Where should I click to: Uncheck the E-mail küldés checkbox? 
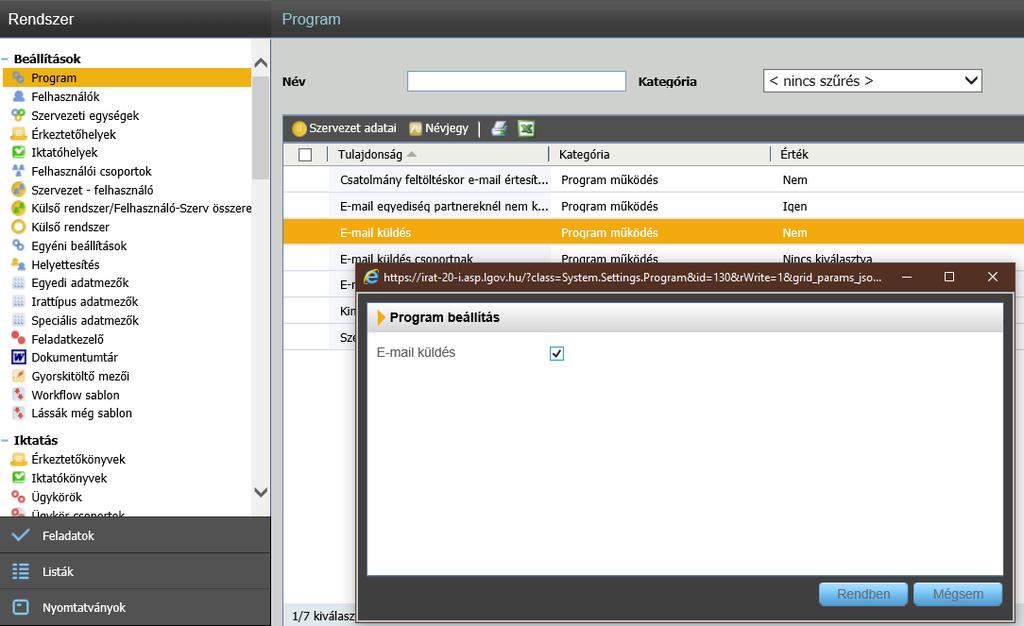(556, 353)
